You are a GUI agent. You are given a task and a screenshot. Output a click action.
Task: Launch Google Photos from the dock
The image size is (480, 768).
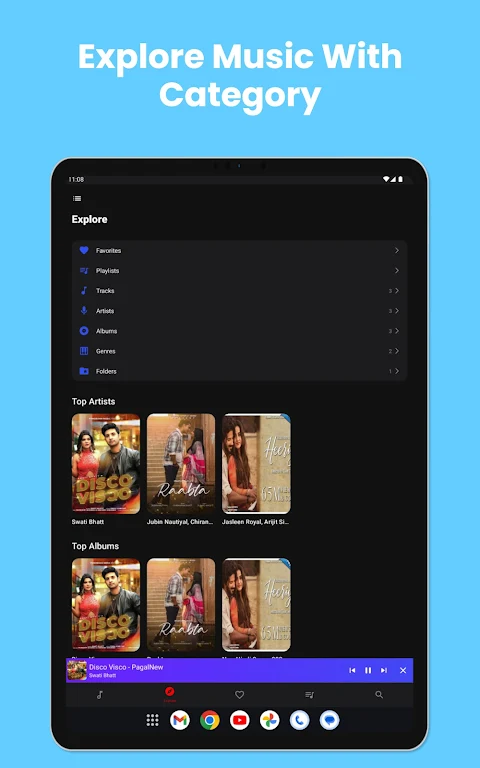[x=269, y=720]
